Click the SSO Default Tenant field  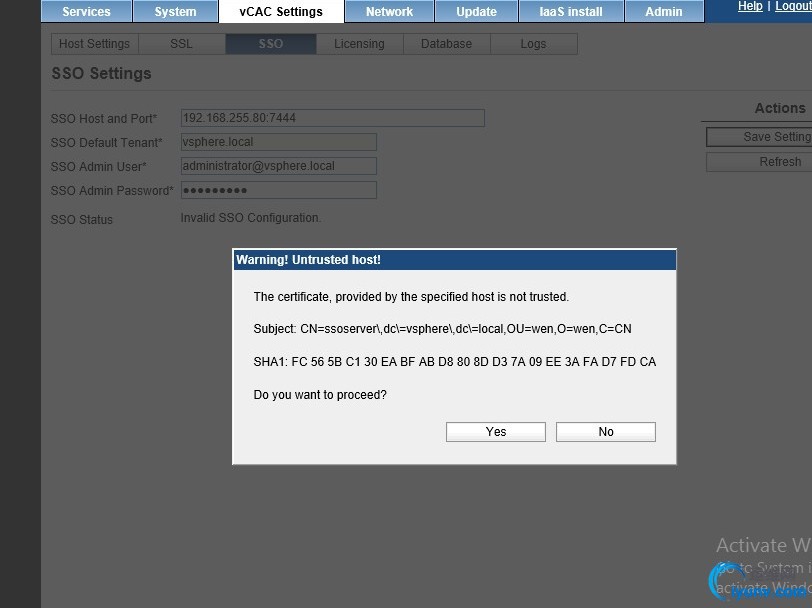pyautogui.click(x=279, y=142)
